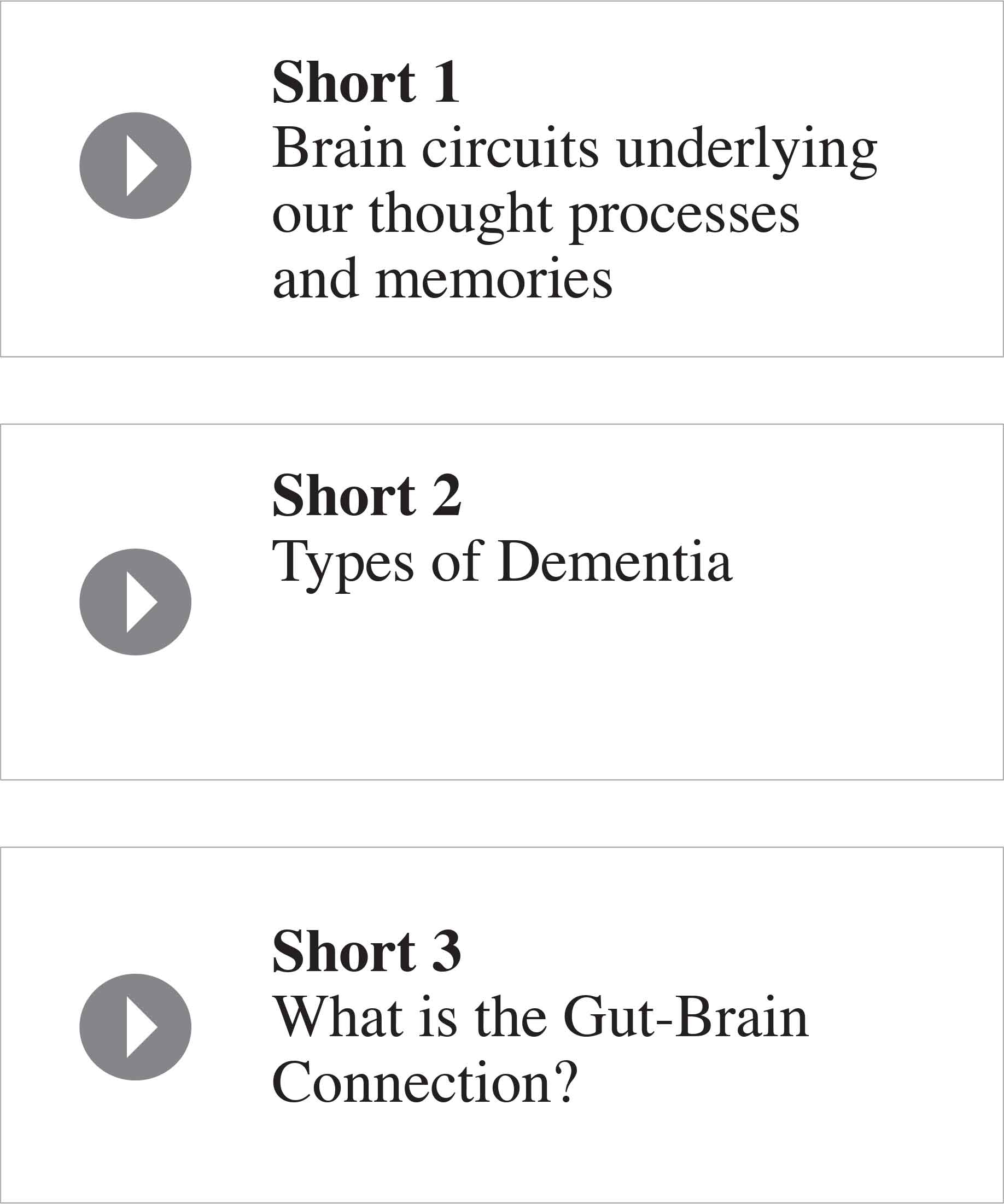Start the Short 3 Gut-Brain Connection video
Image resolution: width=1004 pixels, height=1204 pixels.
pos(135,1027)
